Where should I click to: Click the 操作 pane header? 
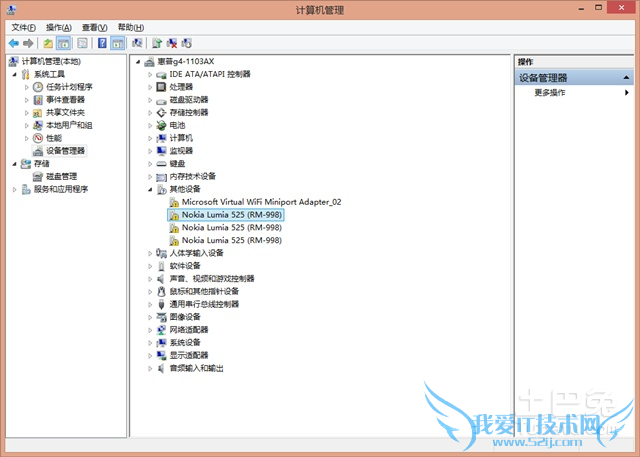tap(574, 62)
